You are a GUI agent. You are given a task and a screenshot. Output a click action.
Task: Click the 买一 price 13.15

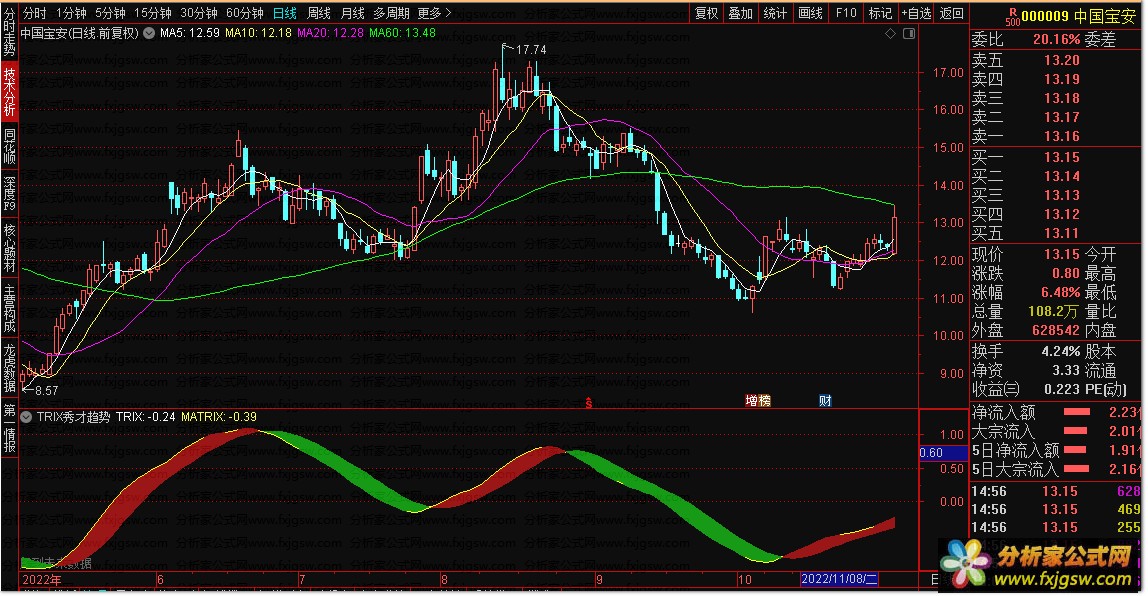(1062, 157)
